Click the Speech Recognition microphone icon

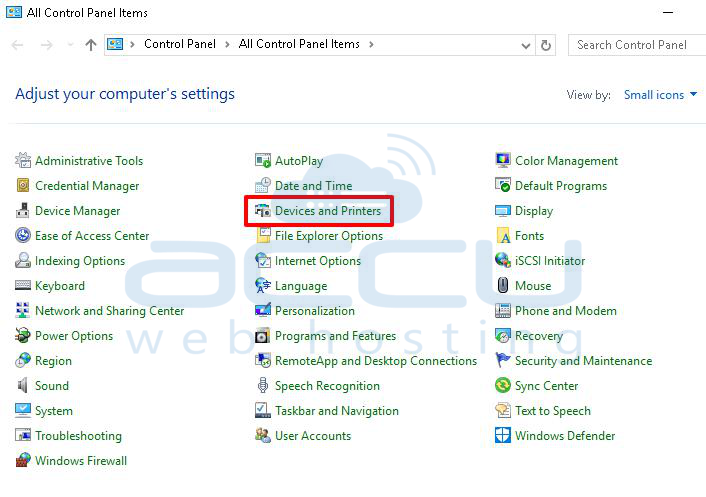point(262,385)
